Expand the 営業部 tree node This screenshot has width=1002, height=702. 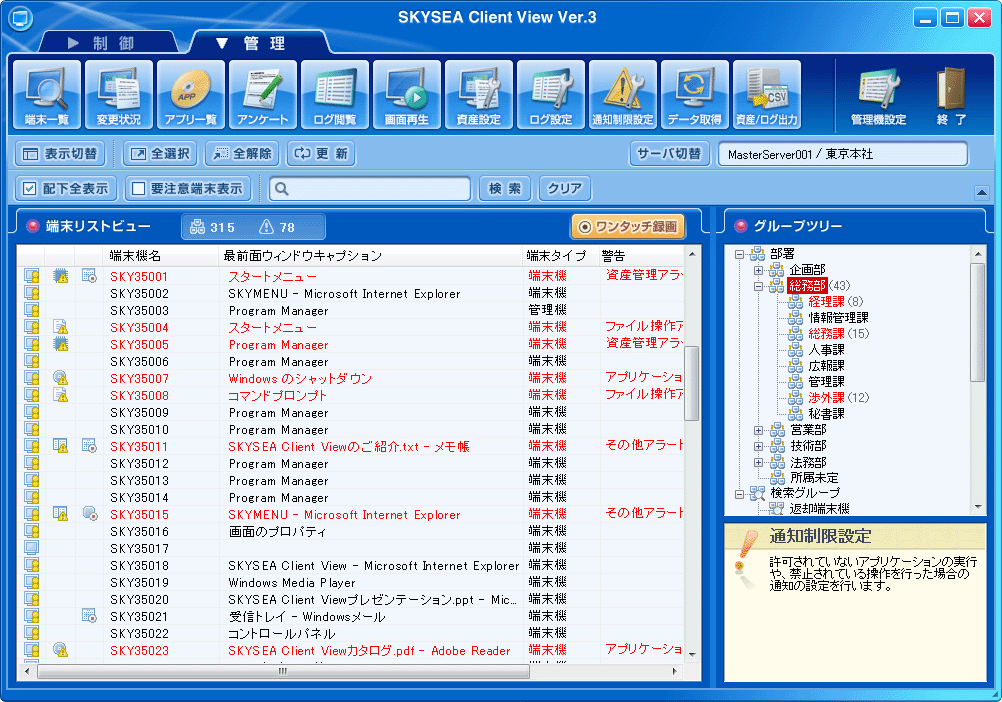(x=759, y=430)
